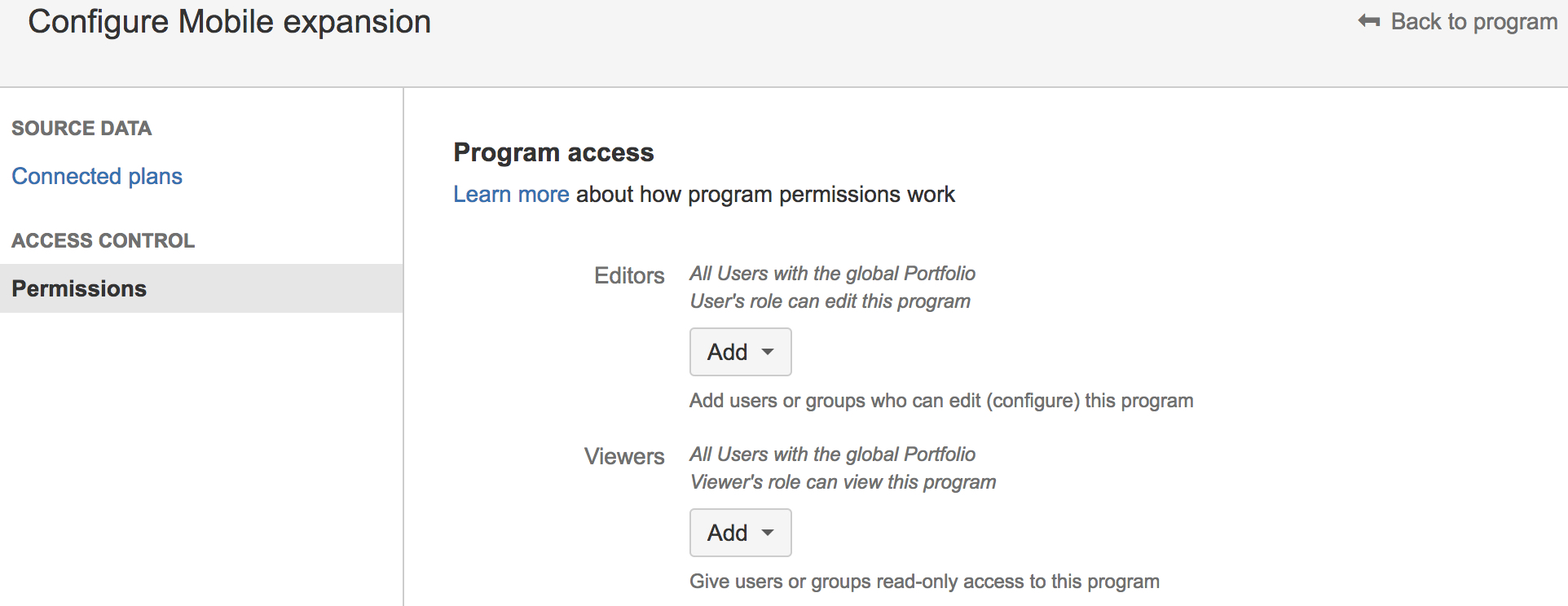Click the read-only access help text
Viewport: 1568px width, 606px height.
click(x=924, y=582)
